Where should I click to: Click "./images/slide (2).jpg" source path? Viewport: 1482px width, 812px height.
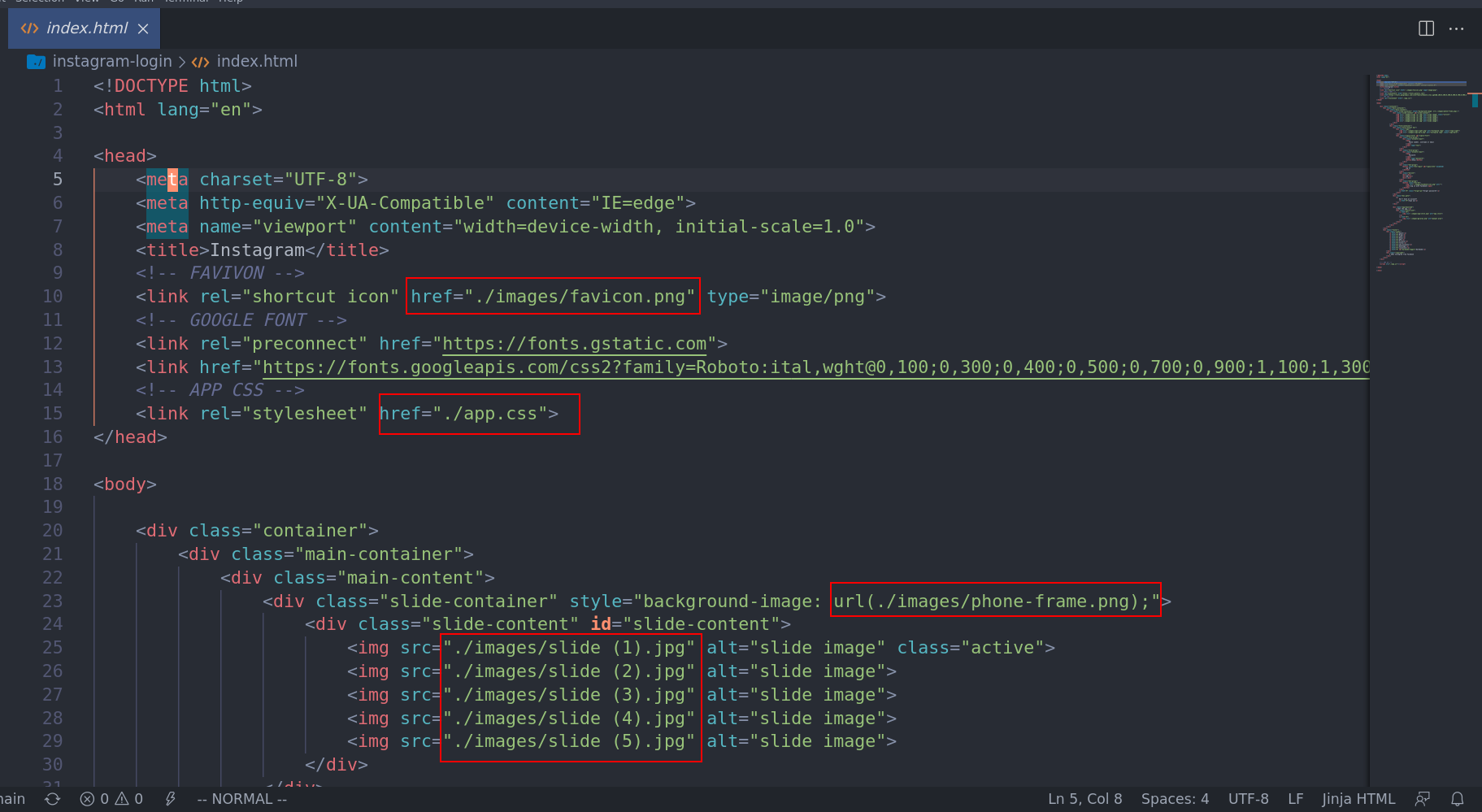[x=569, y=671]
